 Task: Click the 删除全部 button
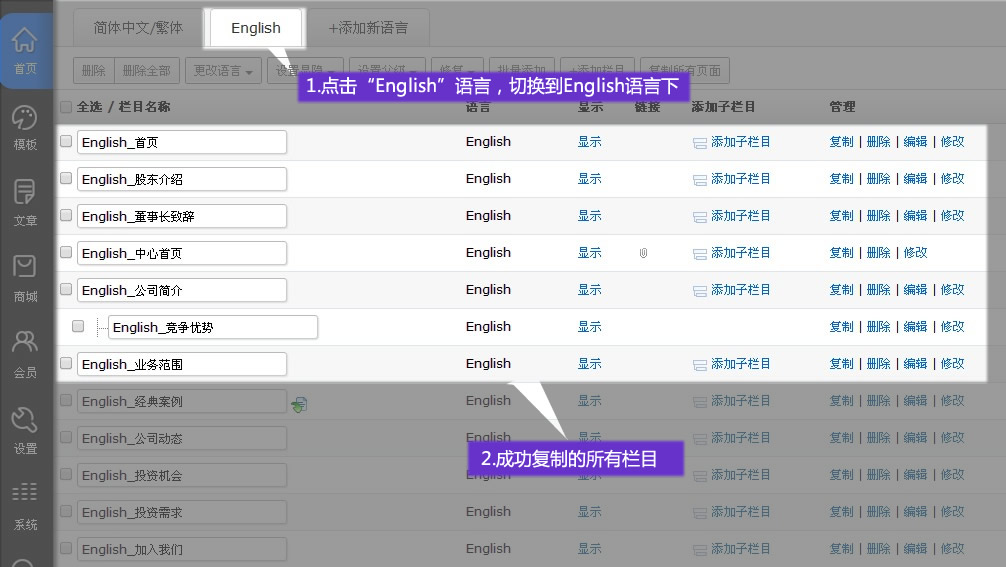pos(146,71)
